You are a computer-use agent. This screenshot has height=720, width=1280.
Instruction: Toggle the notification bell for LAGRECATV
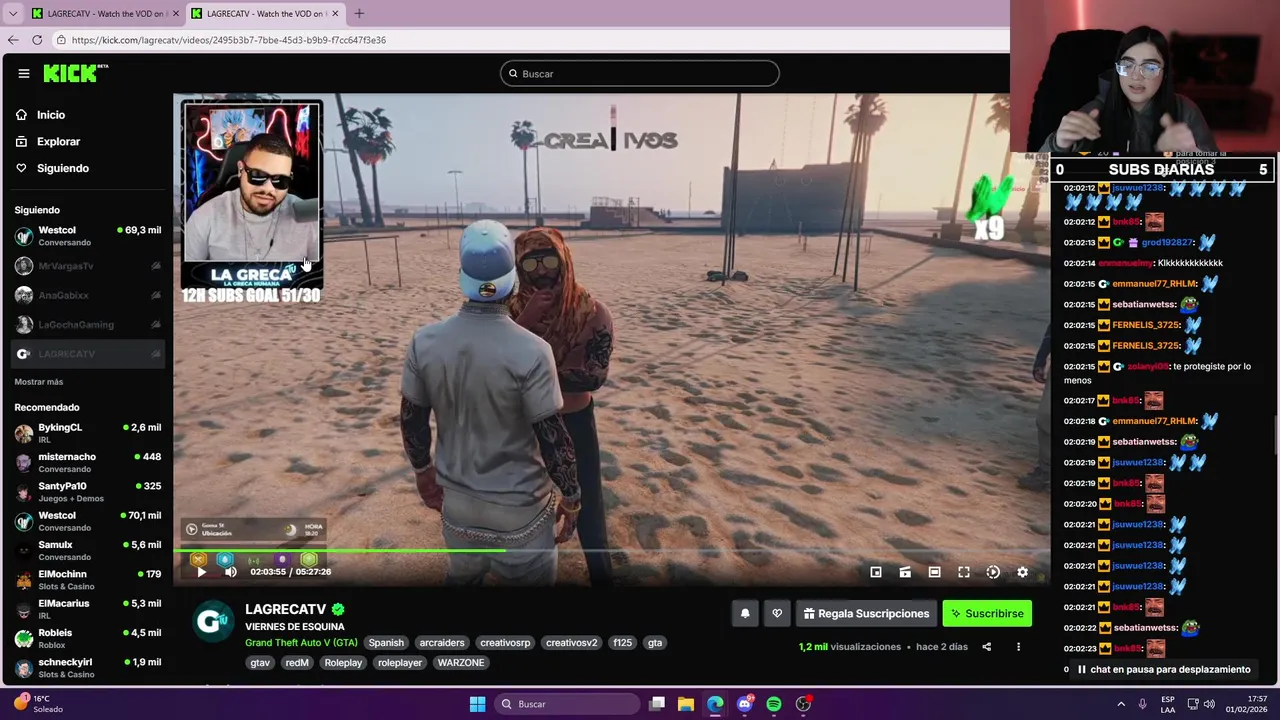(x=745, y=614)
